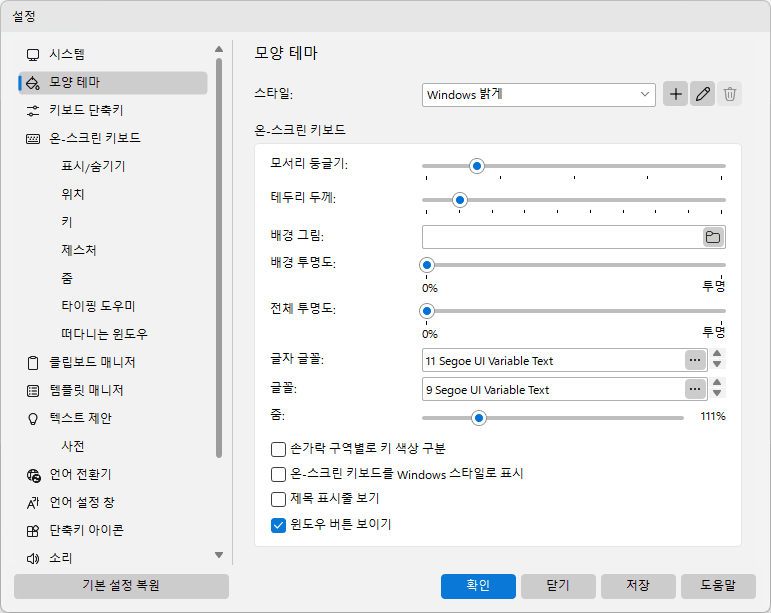Click the 클립보드 매니저 clipboard icon
The width and height of the screenshot is (771, 613).
(x=33, y=363)
